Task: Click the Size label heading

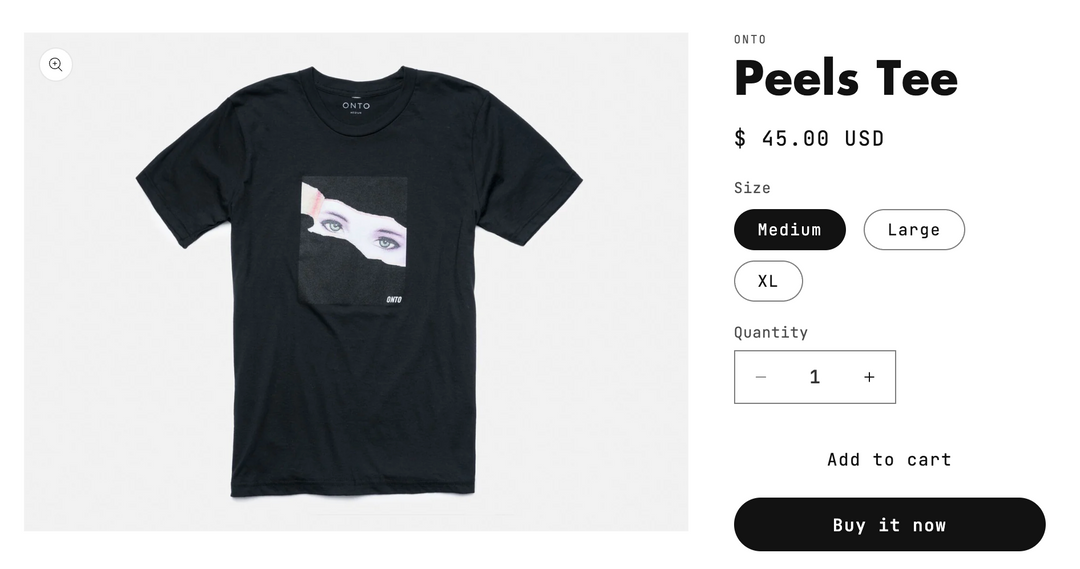Action: pyautogui.click(x=752, y=188)
